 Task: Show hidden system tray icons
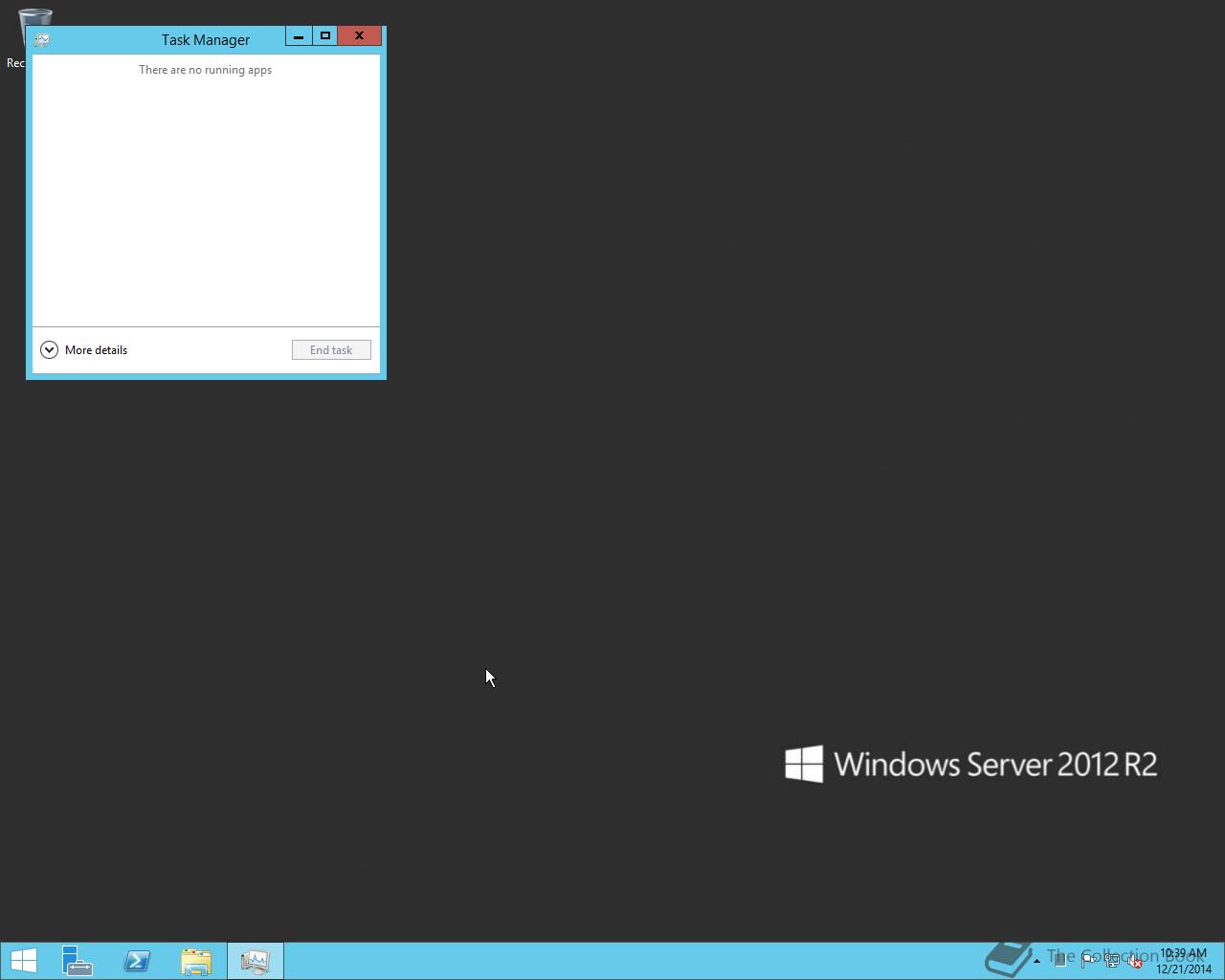coord(1036,961)
